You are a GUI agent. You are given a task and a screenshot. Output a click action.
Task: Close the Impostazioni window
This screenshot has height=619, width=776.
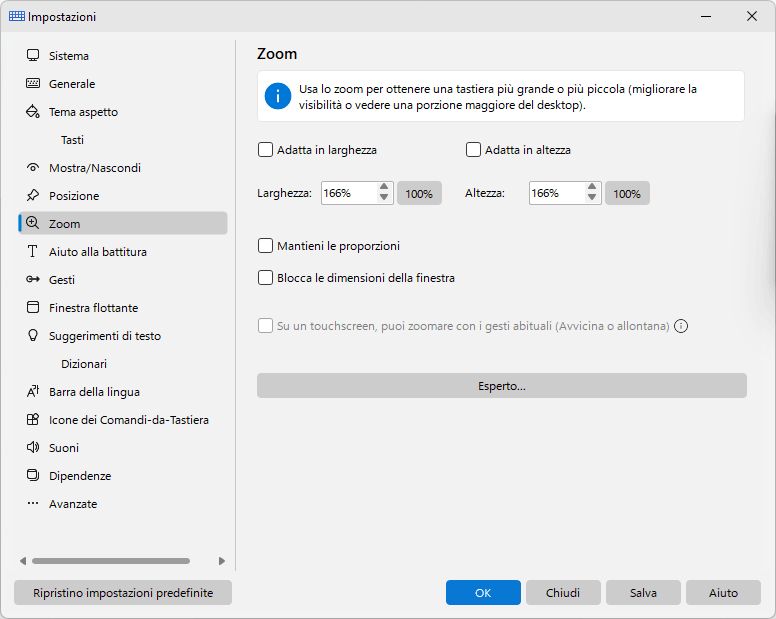pyautogui.click(x=752, y=16)
